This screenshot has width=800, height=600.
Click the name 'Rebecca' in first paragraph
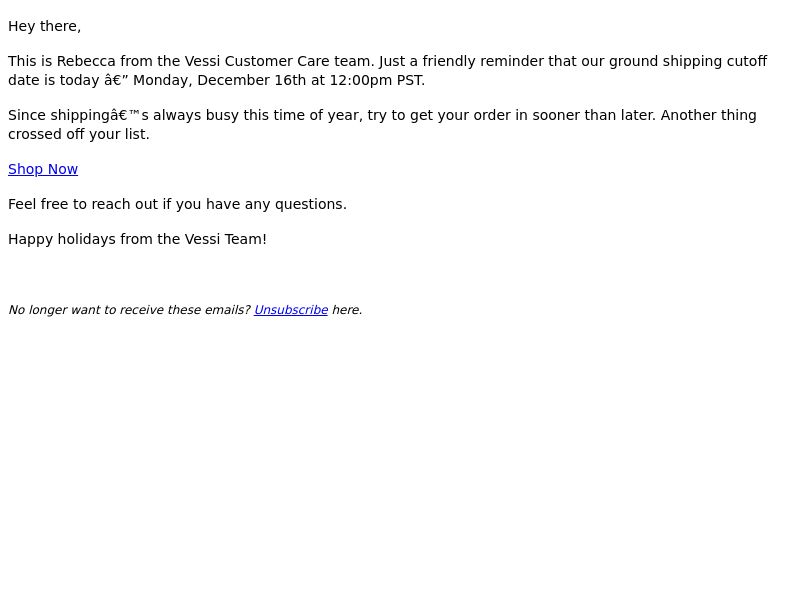point(86,61)
